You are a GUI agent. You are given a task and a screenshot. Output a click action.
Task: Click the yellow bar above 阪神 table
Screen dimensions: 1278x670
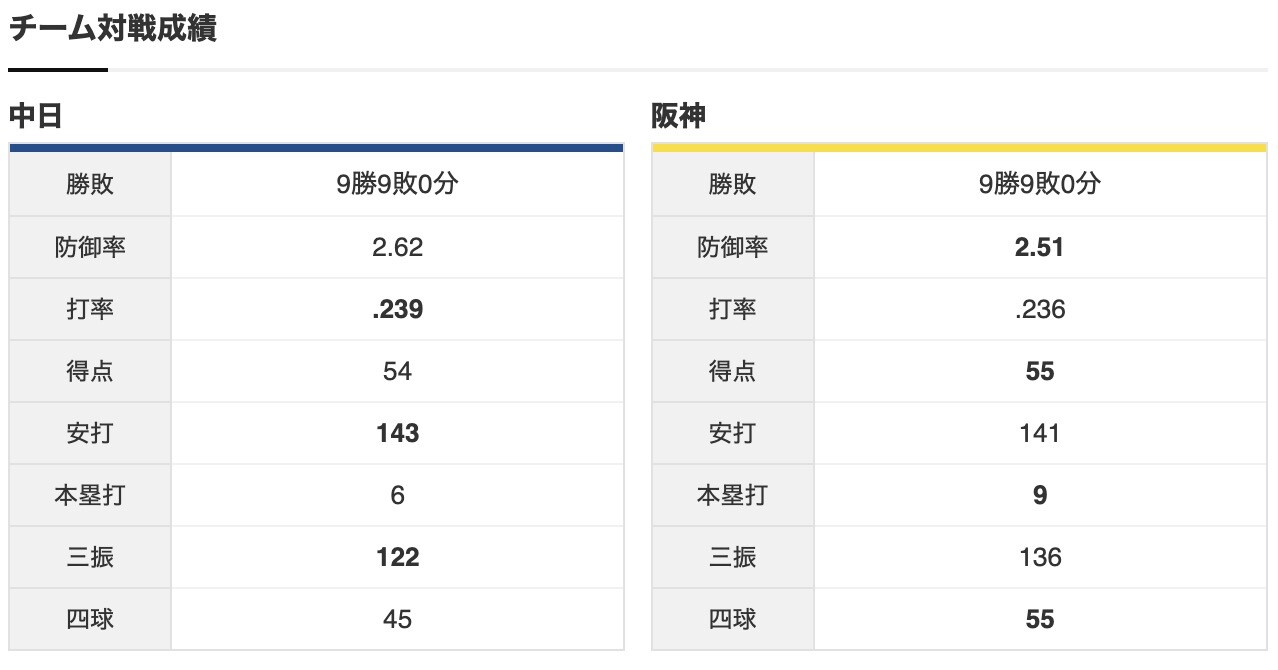tap(959, 148)
